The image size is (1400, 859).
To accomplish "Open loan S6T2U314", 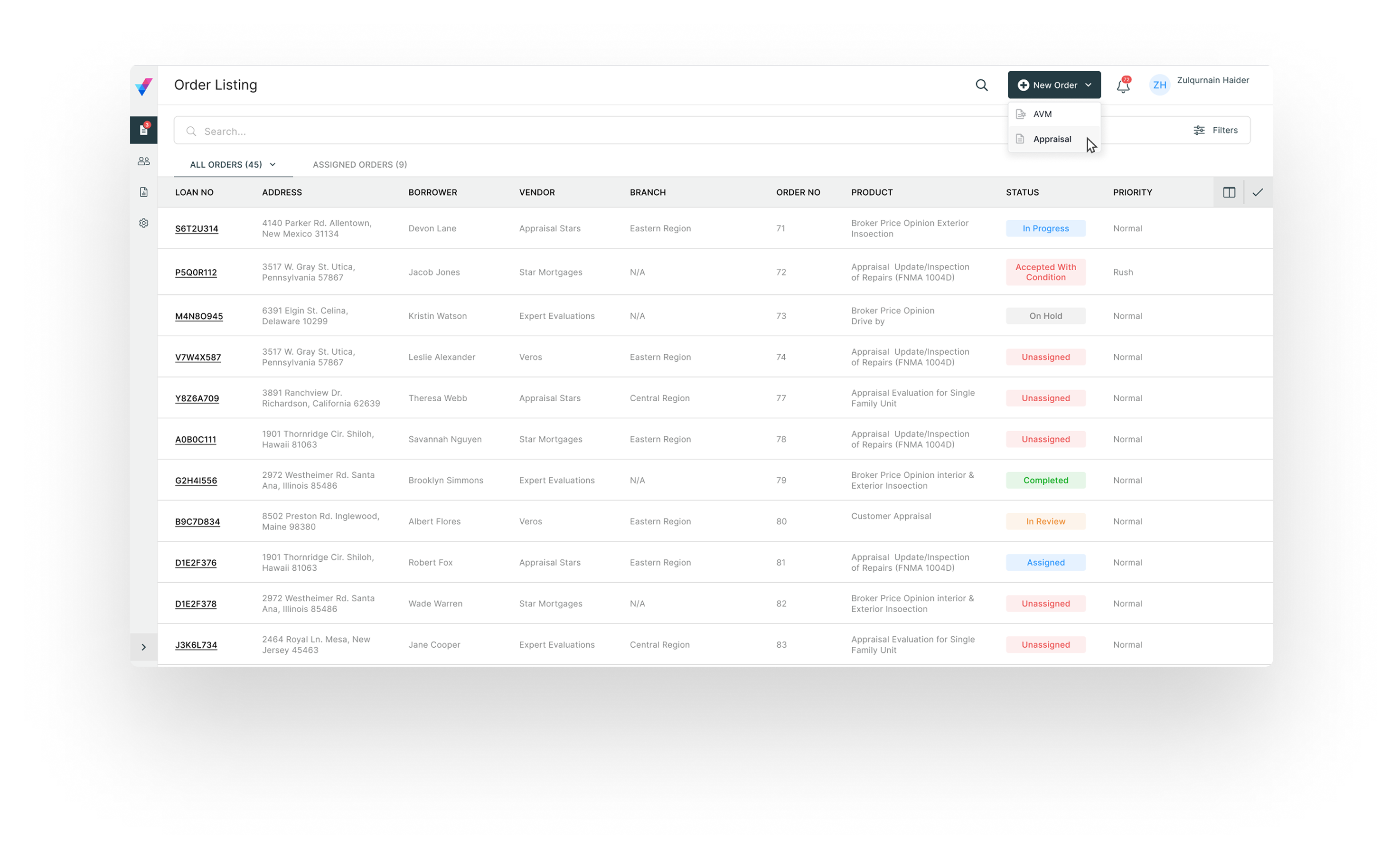I will pyautogui.click(x=197, y=228).
